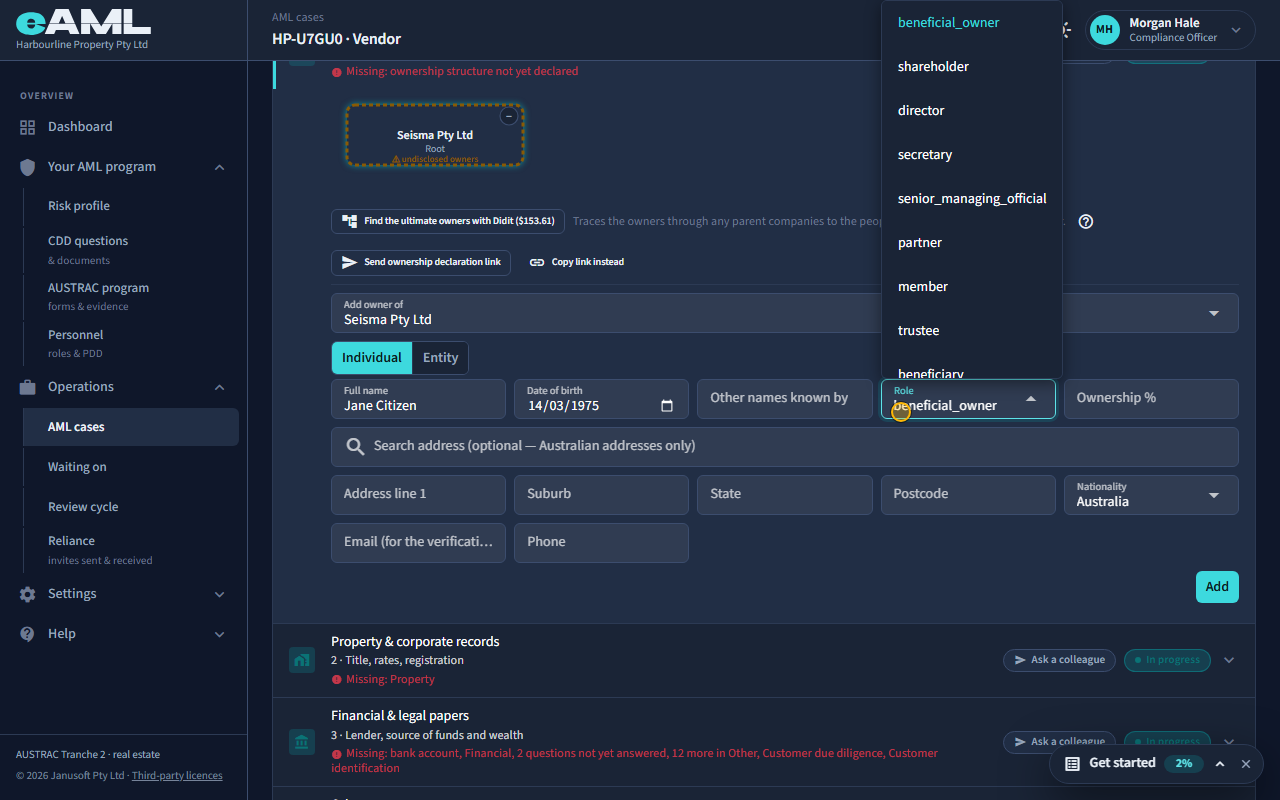The image size is (1280, 800).
Task: Open the Get started checklist icon
Action: click(x=1072, y=763)
